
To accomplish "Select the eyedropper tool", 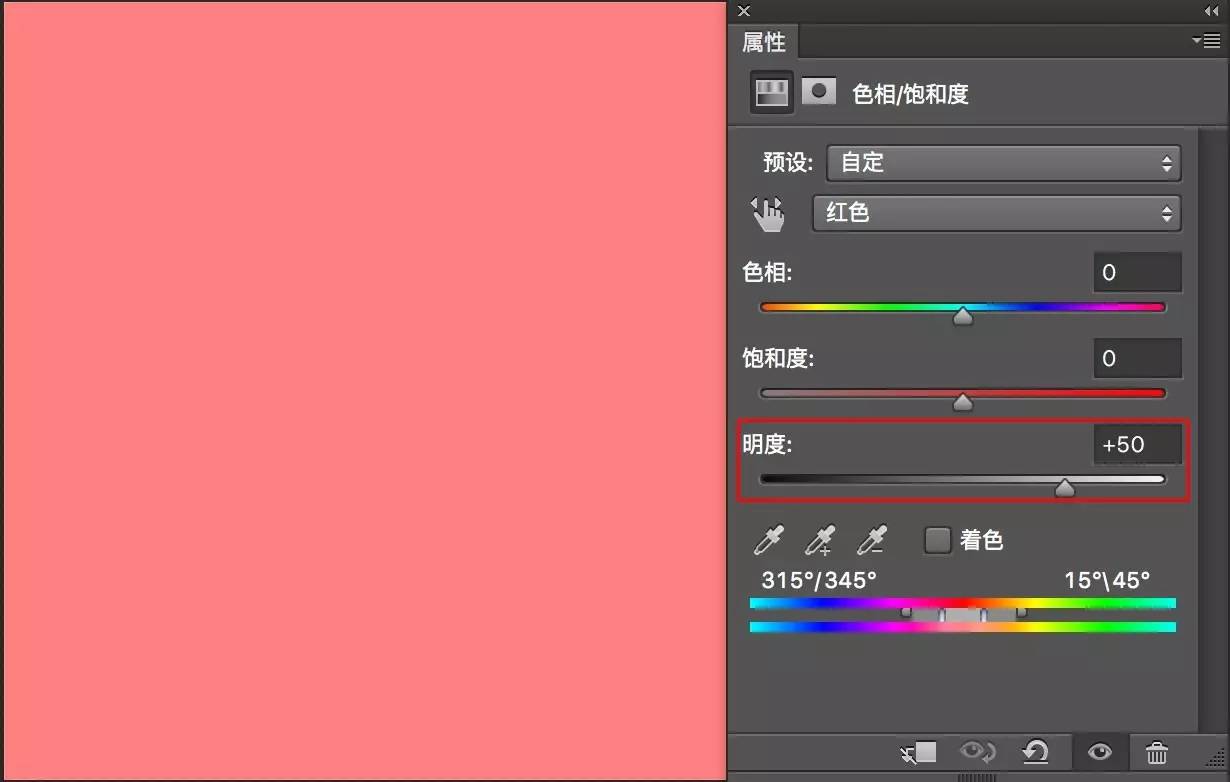I will 769,540.
